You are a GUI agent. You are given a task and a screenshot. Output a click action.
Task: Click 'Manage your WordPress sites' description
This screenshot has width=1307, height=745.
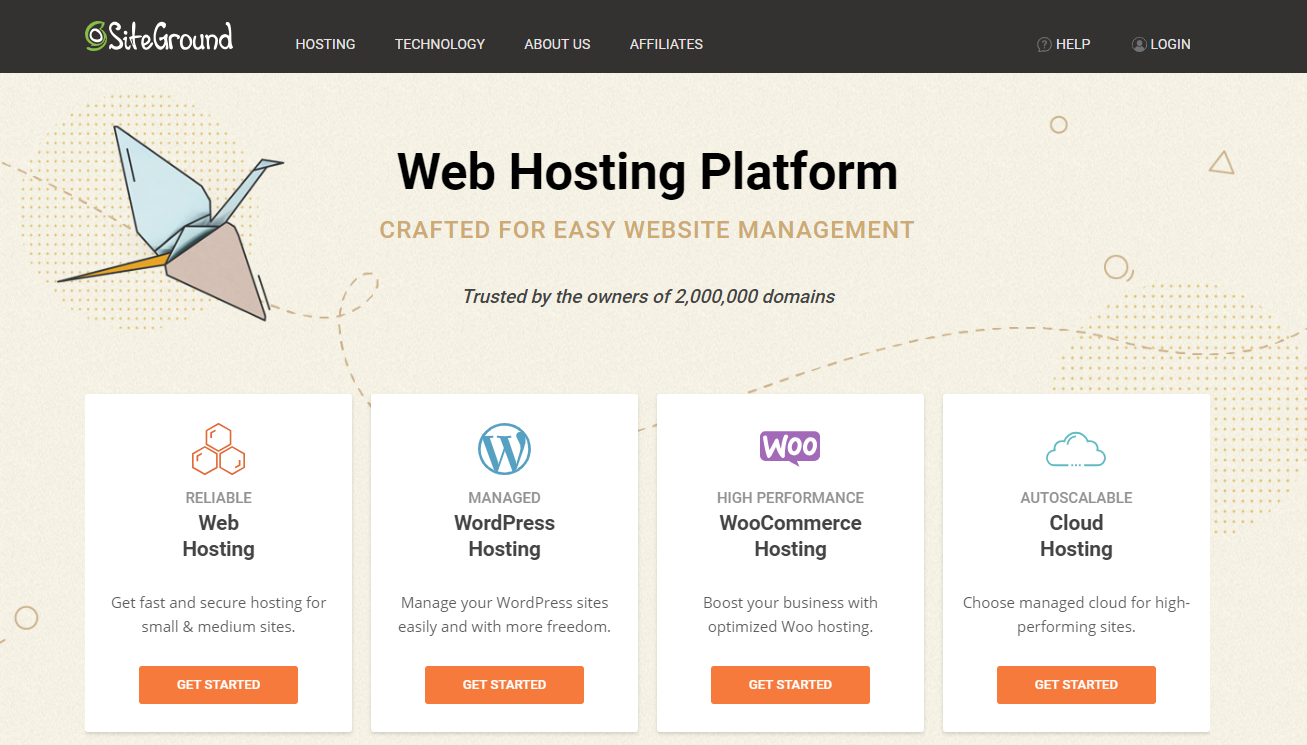[504, 615]
